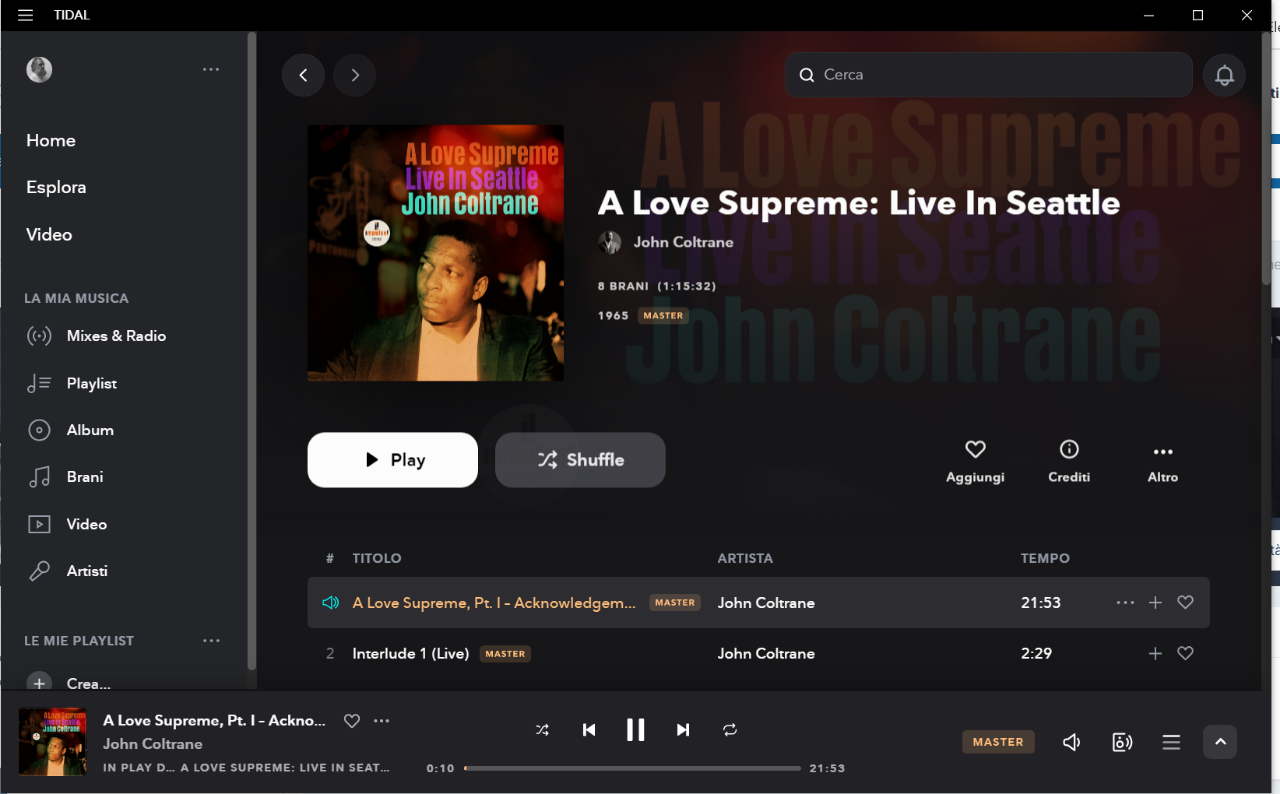Click MASTER quality button in player bar
1280x794 pixels.
[x=998, y=742]
